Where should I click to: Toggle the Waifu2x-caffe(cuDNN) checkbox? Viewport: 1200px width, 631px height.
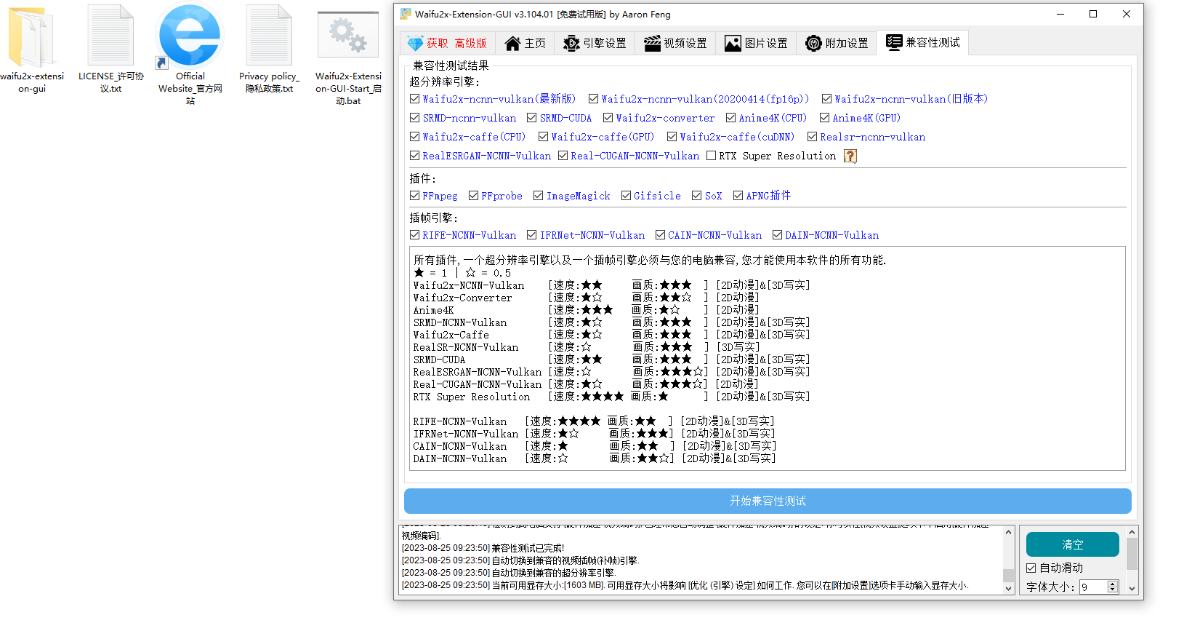click(x=672, y=137)
